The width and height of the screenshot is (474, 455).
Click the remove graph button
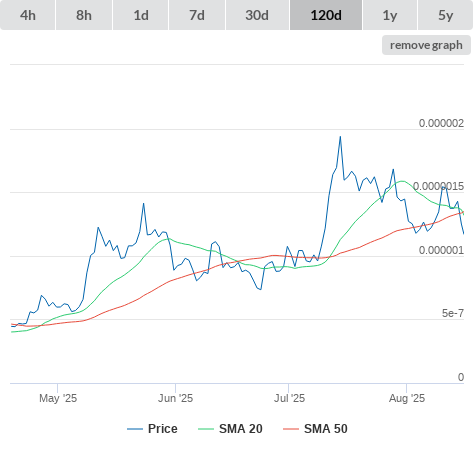[426, 45]
